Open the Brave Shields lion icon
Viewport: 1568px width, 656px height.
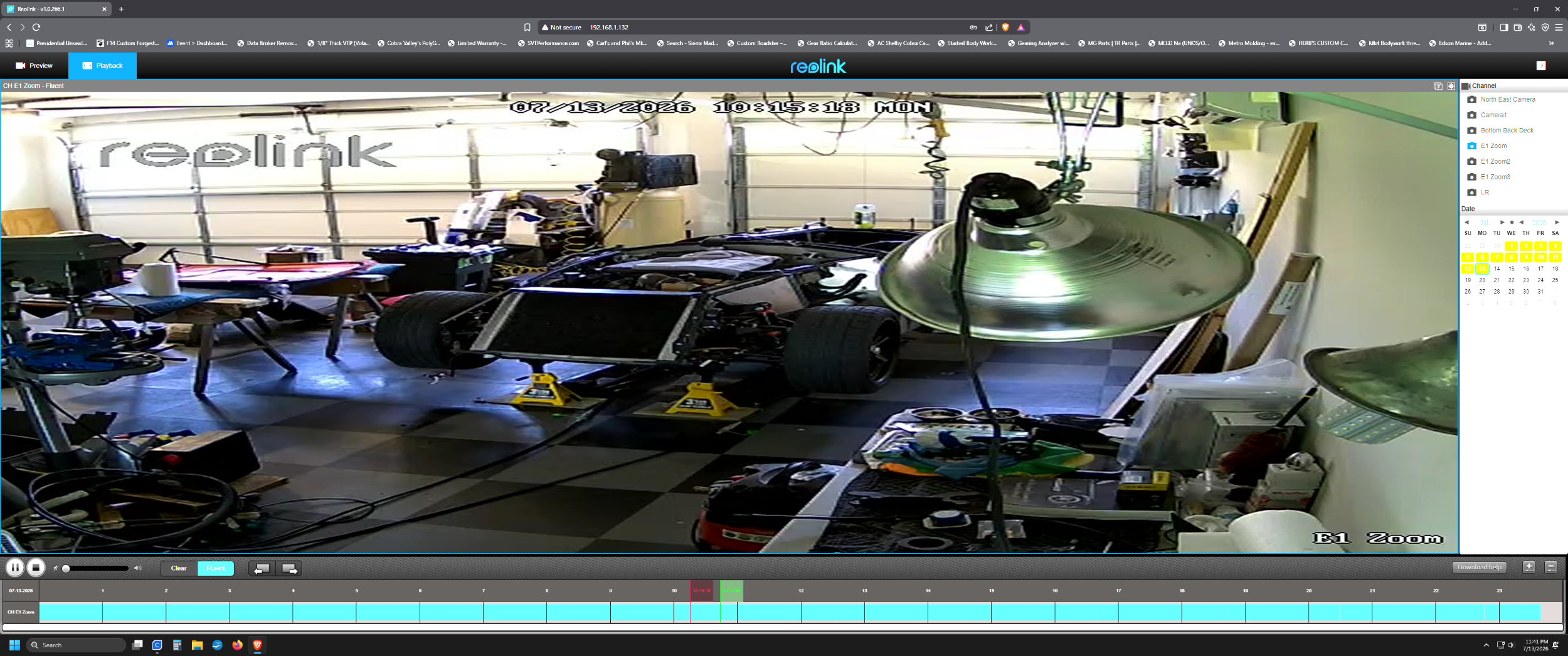(1005, 27)
